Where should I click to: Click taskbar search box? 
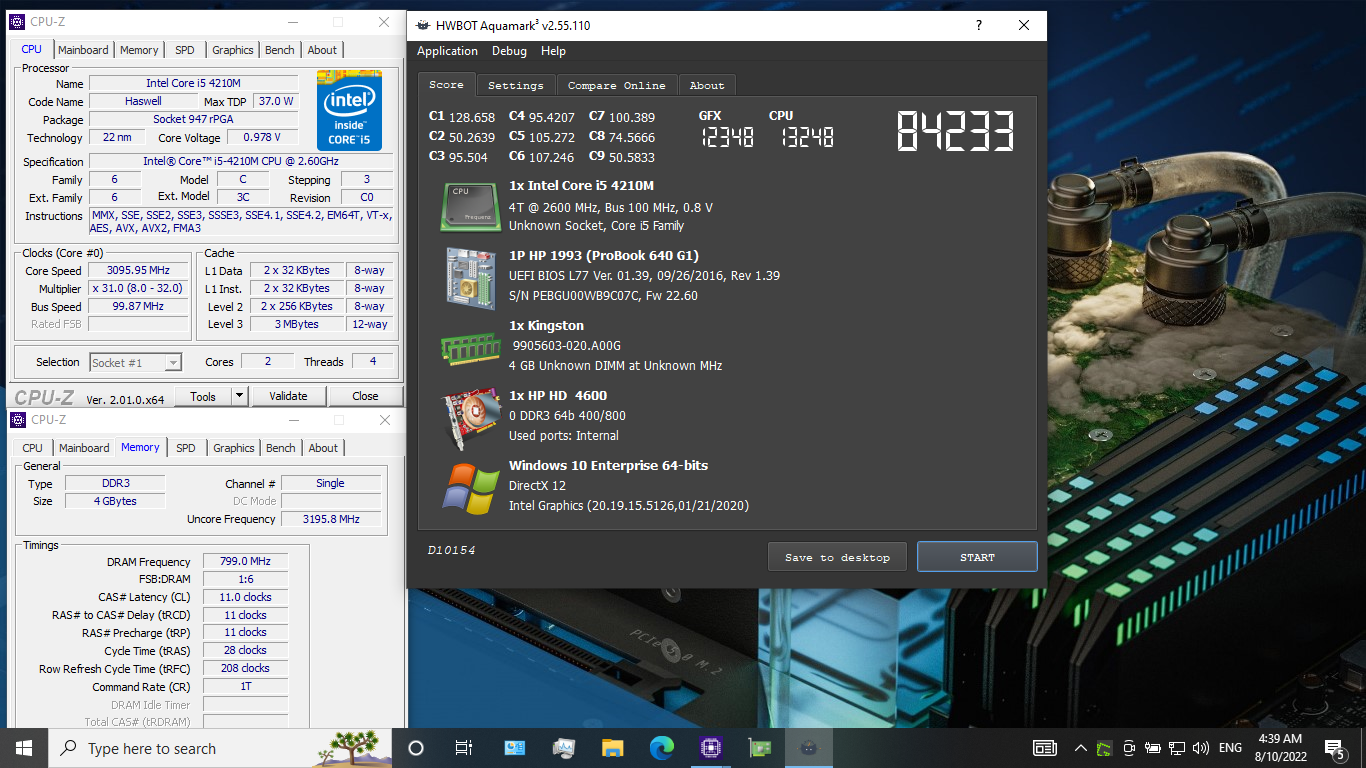pyautogui.click(x=219, y=748)
